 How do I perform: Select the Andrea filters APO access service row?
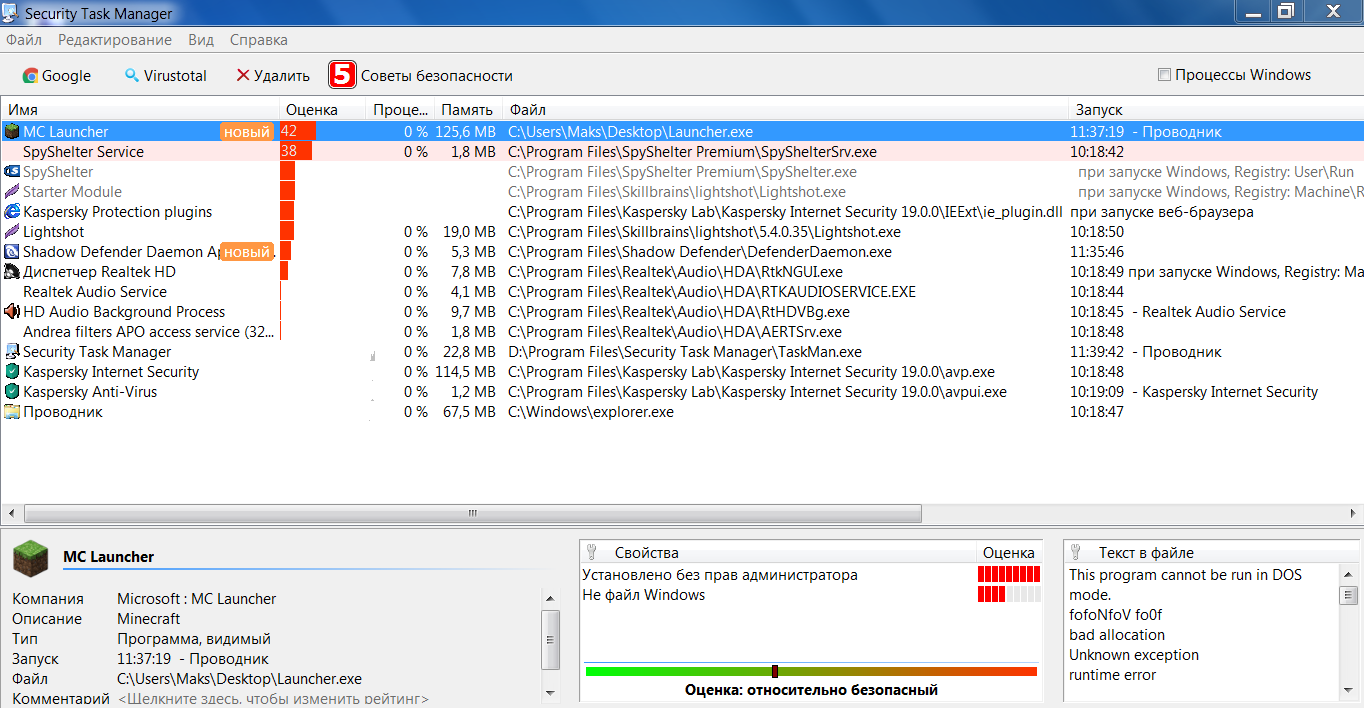pyautogui.click(x=682, y=331)
